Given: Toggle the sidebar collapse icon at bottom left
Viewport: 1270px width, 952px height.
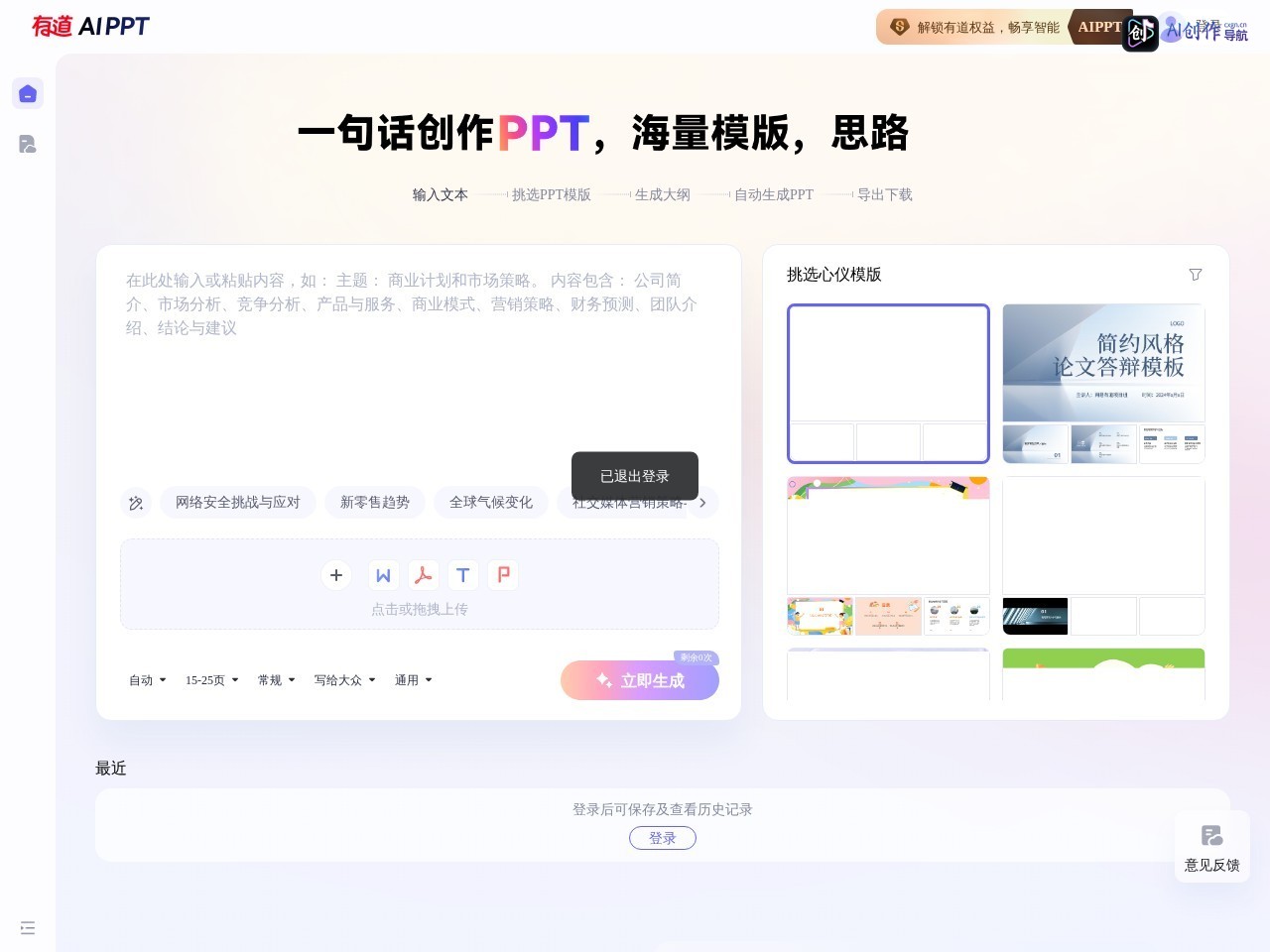Looking at the screenshot, I should [28, 928].
